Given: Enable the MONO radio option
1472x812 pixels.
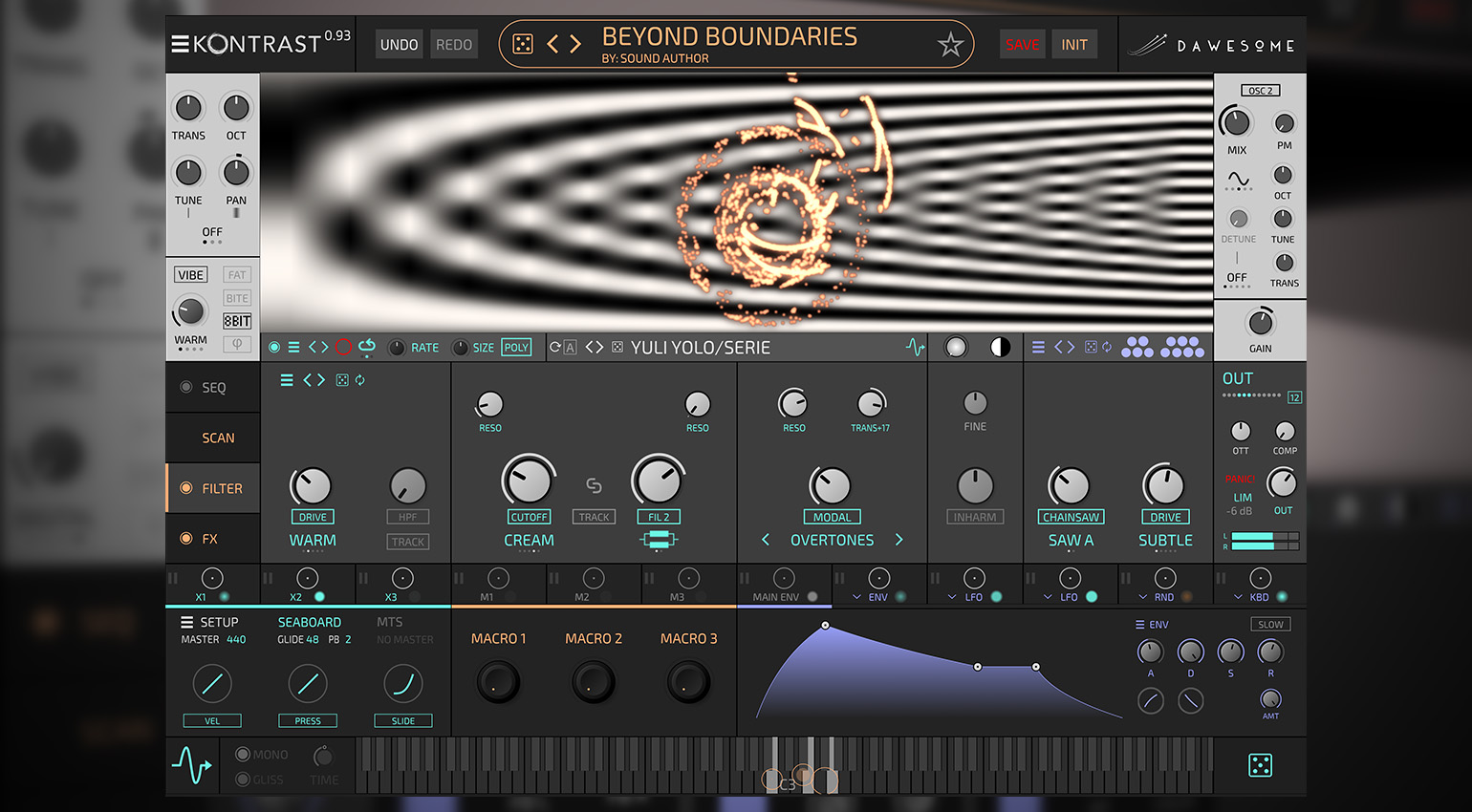Looking at the screenshot, I should tap(243, 754).
